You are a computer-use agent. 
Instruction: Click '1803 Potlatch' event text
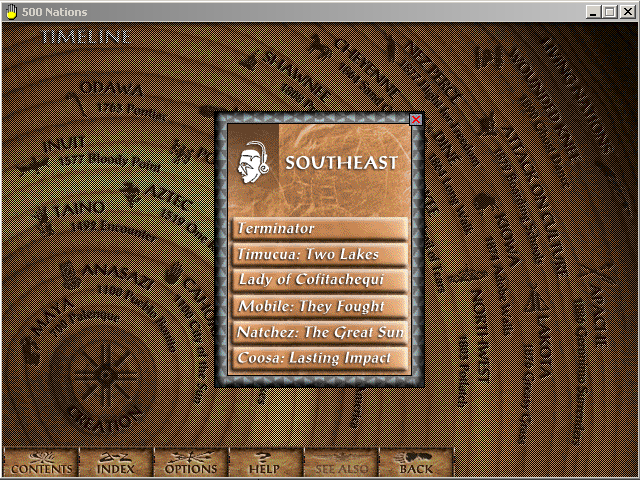462,371
